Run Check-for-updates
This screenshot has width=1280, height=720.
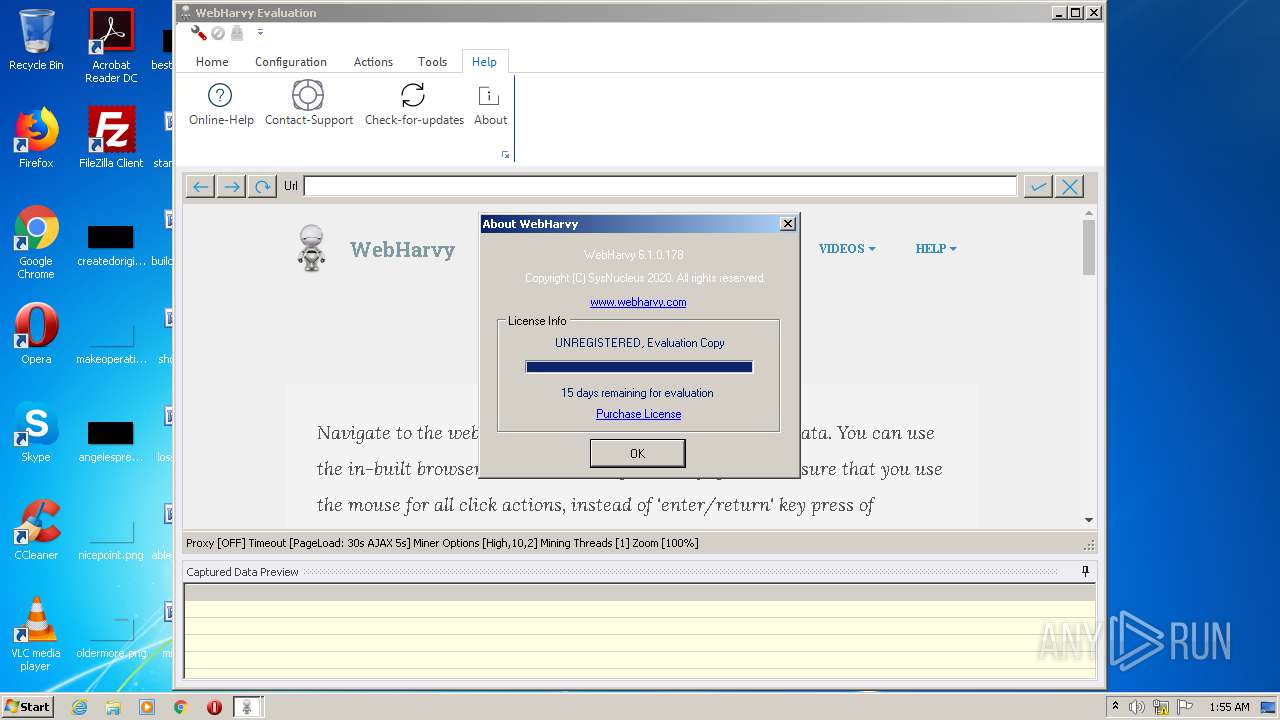[414, 104]
